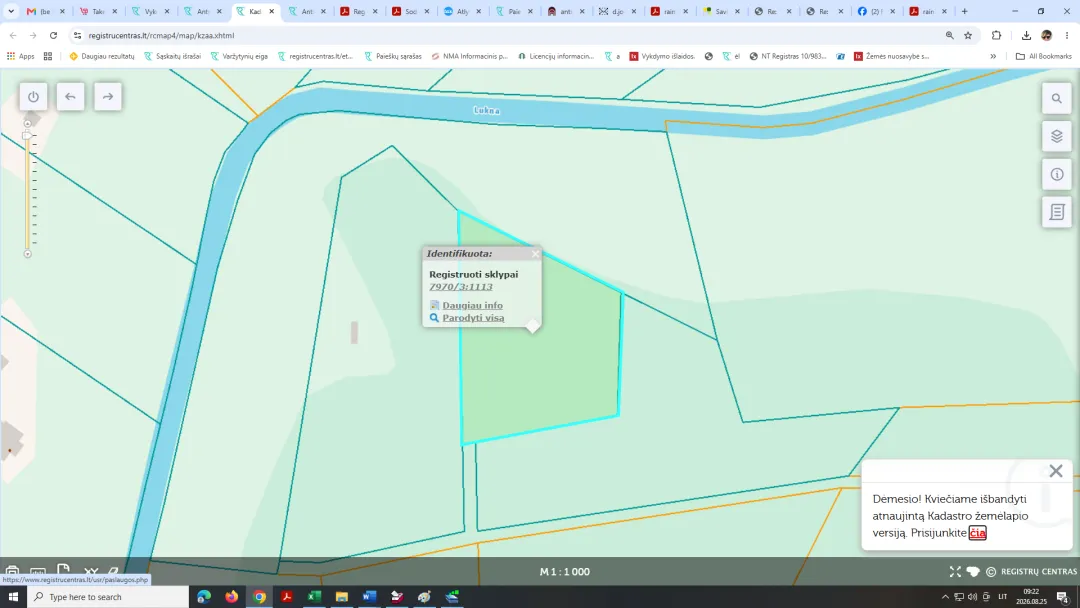Image resolution: width=1080 pixels, height=608 pixels.
Task: Expand hidden bookmarks chevron
Action: tap(993, 56)
